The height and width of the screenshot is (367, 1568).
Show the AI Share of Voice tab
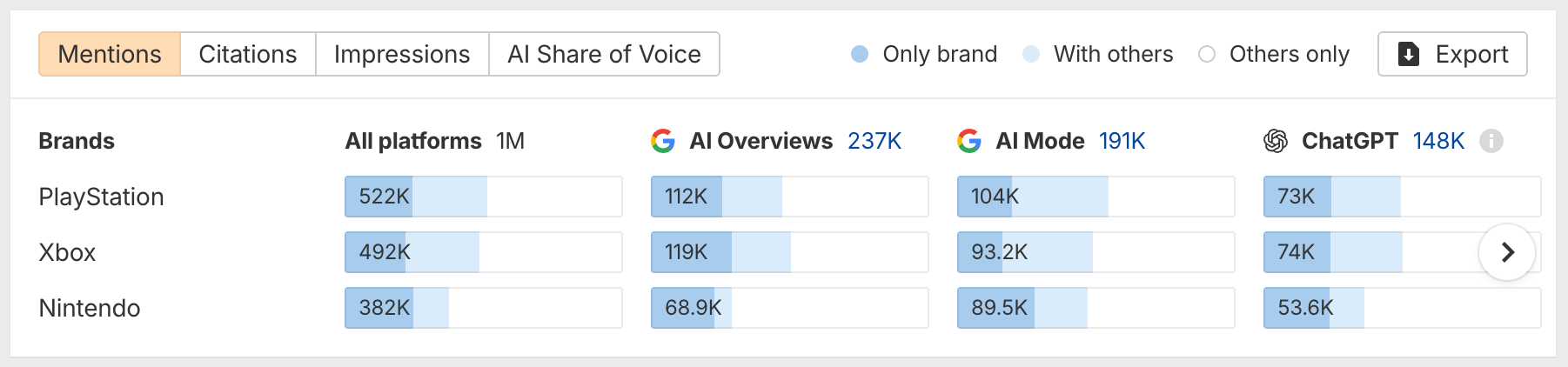pos(604,54)
